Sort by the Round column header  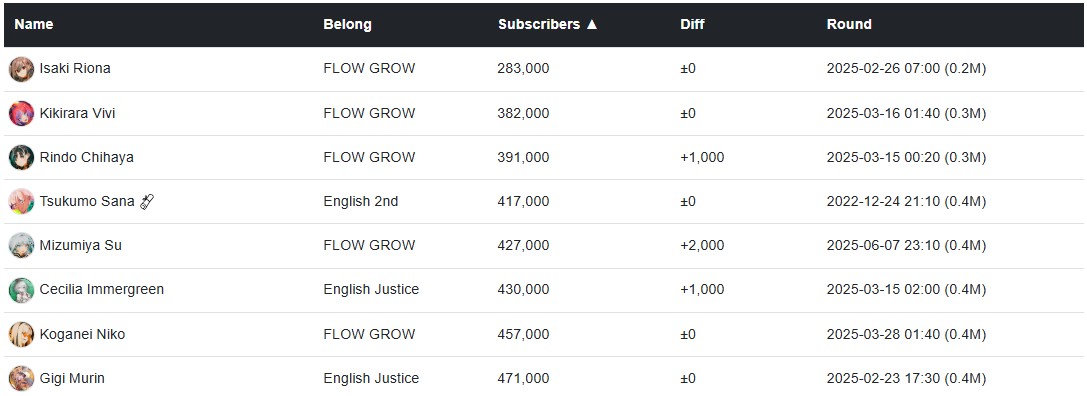(x=849, y=24)
